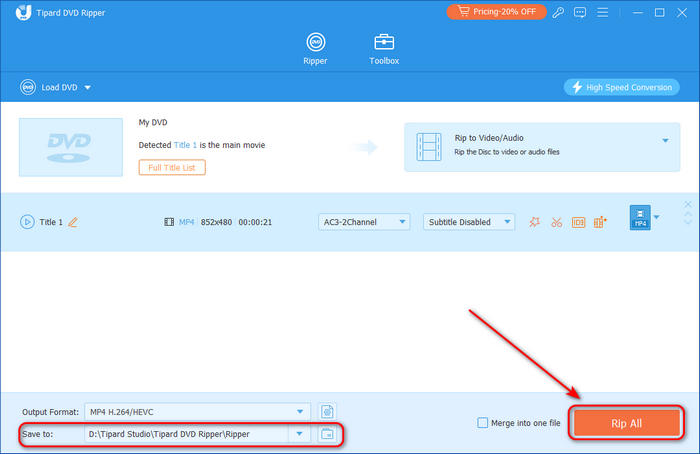This screenshot has width=700, height=454.
Task: Switch to the Ripper tab
Action: pyautogui.click(x=315, y=49)
